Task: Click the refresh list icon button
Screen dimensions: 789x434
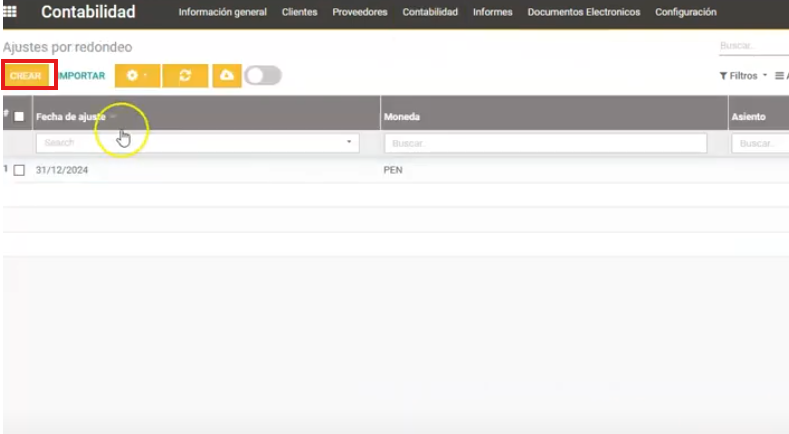Action: 185,76
